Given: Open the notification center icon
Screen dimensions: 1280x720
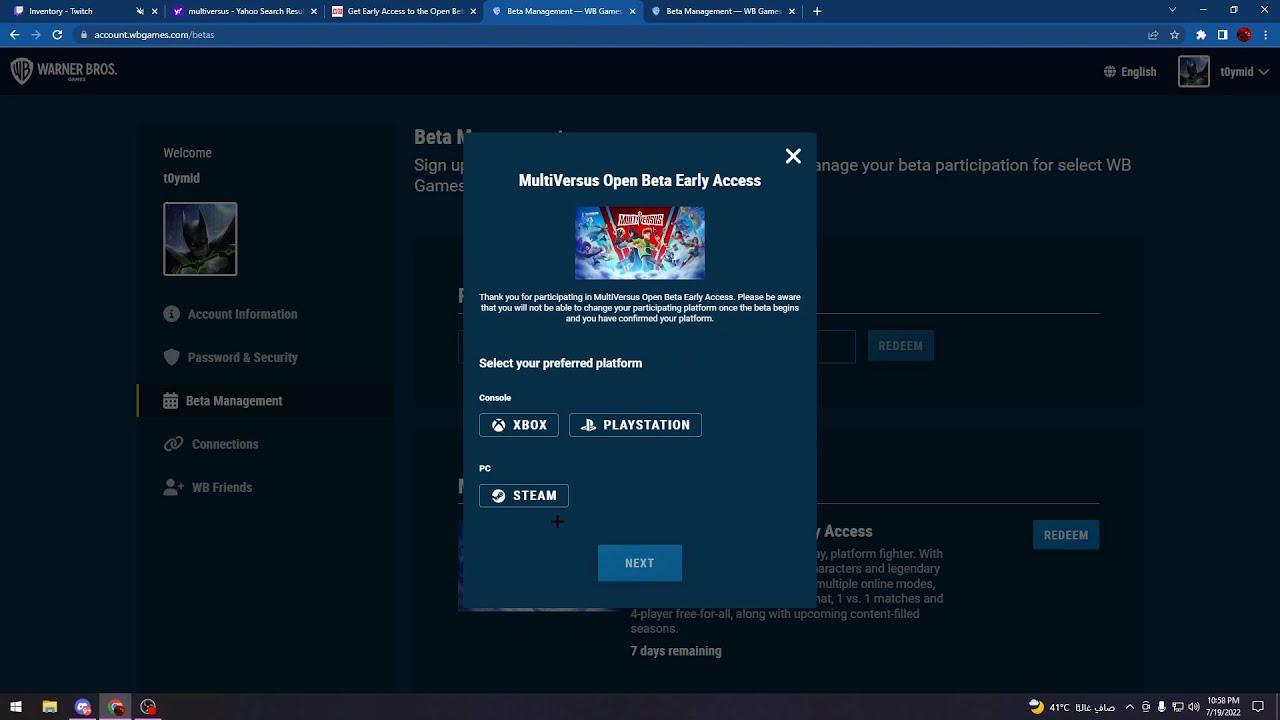Looking at the screenshot, I should [1258, 707].
